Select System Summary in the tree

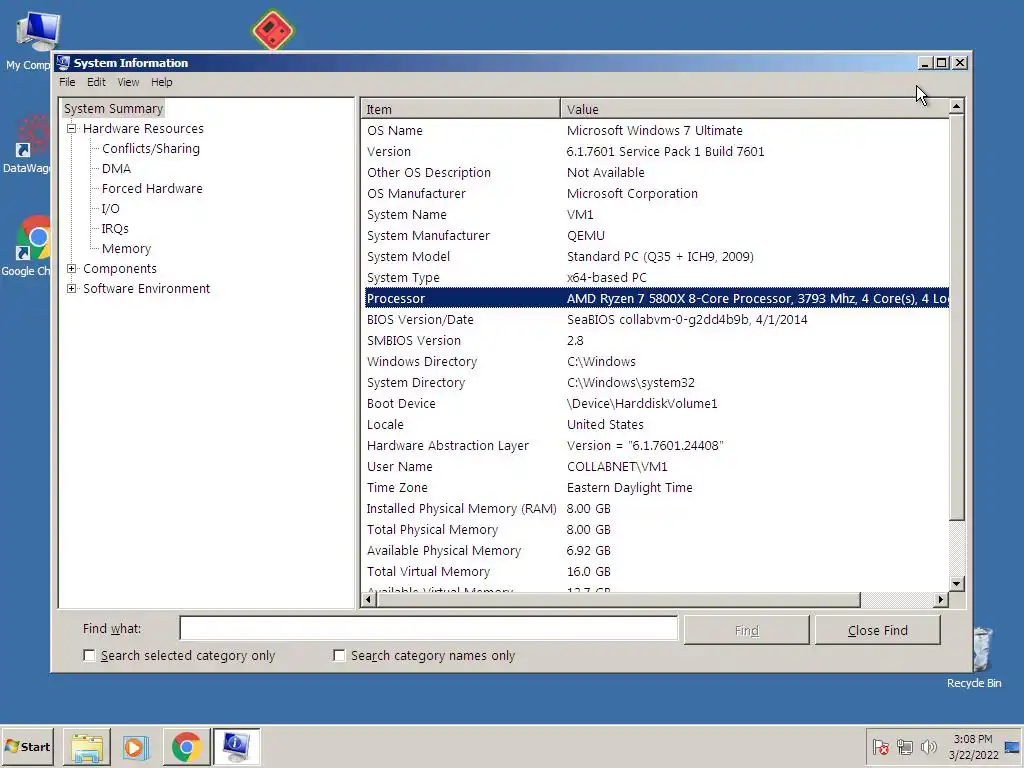click(x=113, y=108)
